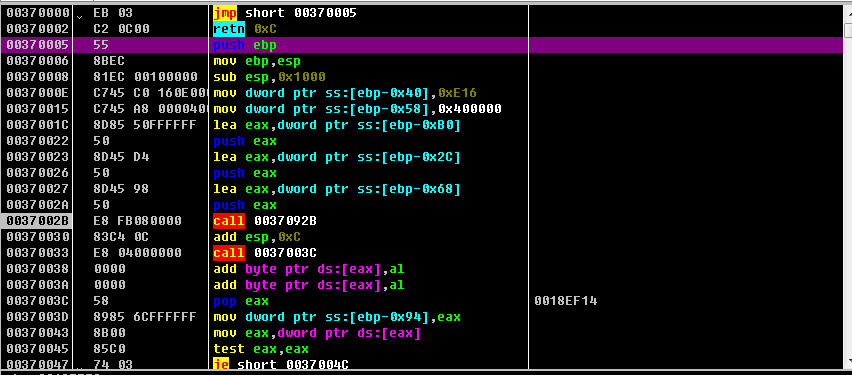Click pop eax instruction
Screen dimensions: 852x375
(x=241, y=301)
